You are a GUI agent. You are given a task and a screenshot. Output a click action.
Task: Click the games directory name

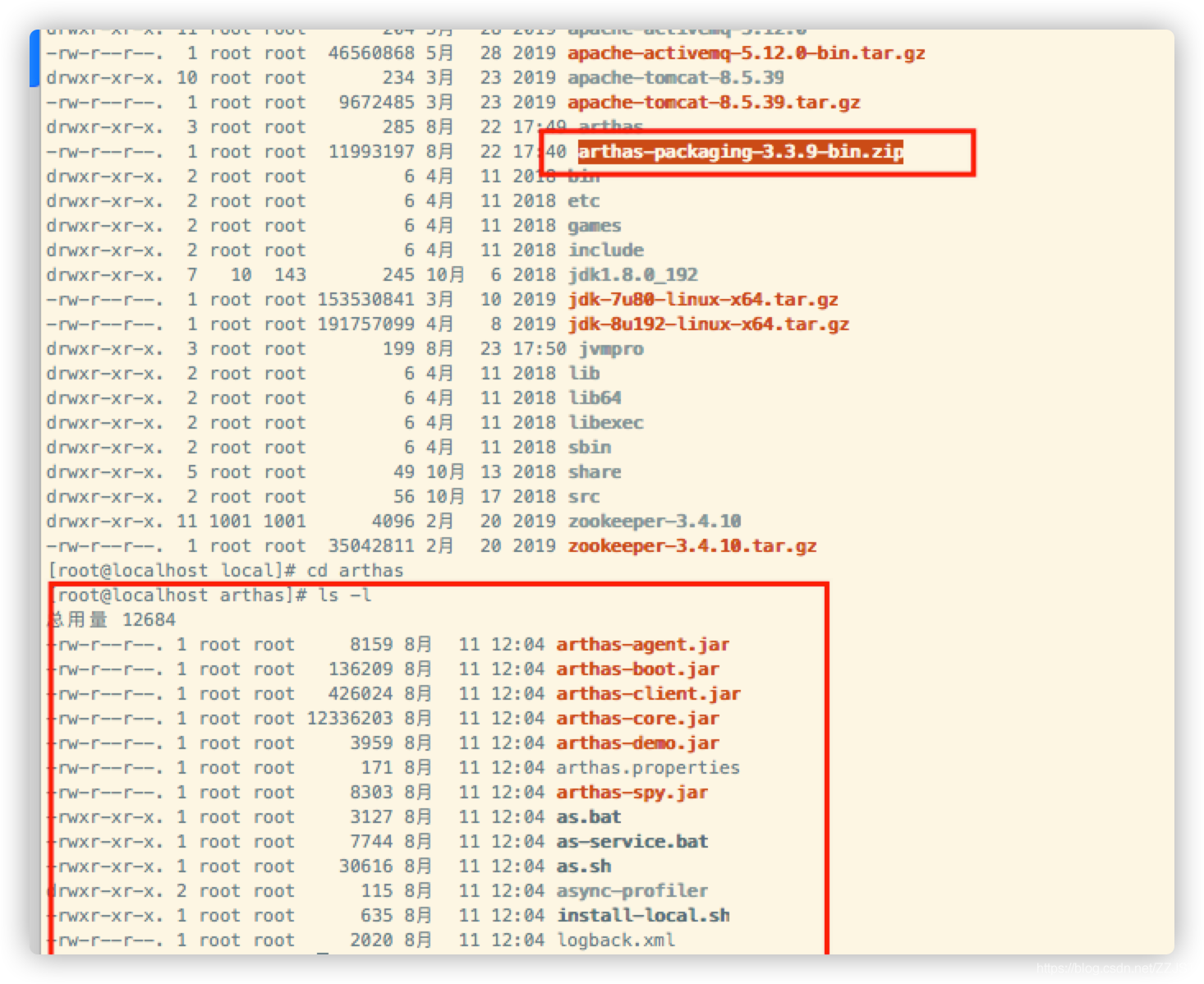[x=594, y=226]
